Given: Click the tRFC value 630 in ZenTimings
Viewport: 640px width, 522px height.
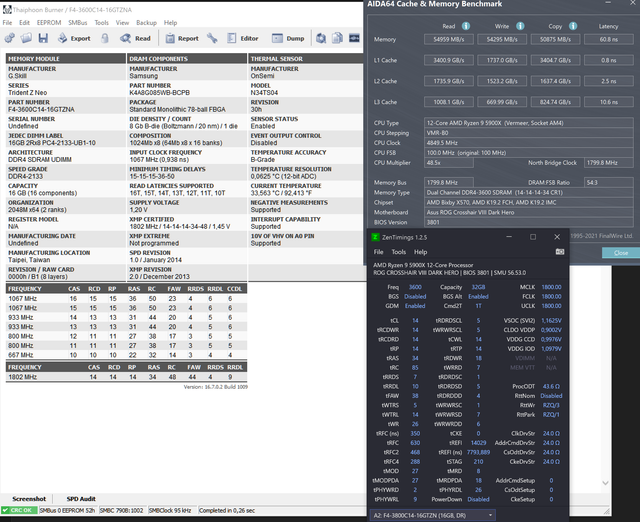Looking at the screenshot, I should (x=415, y=443).
